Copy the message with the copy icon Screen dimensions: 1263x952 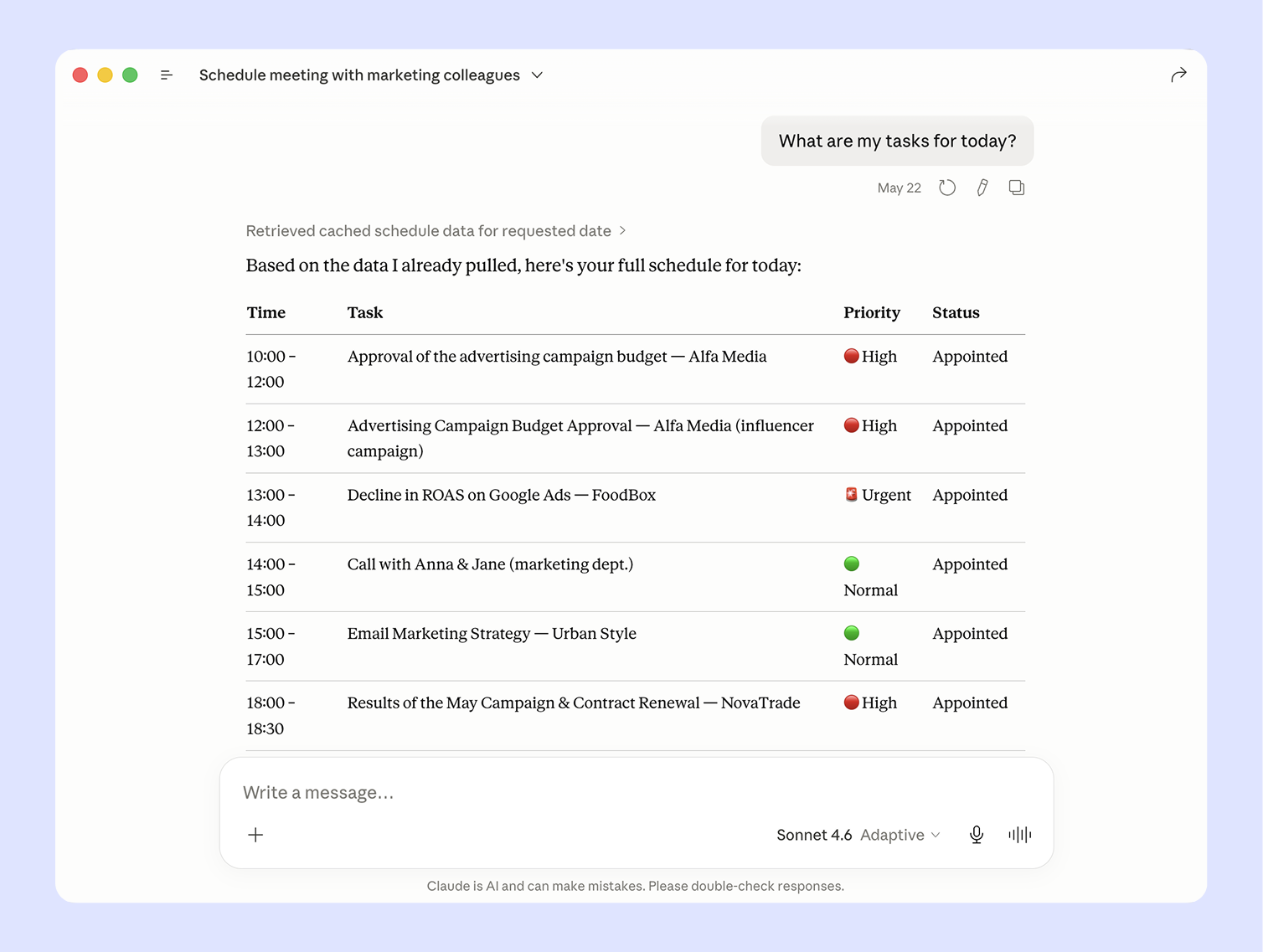tap(1017, 188)
